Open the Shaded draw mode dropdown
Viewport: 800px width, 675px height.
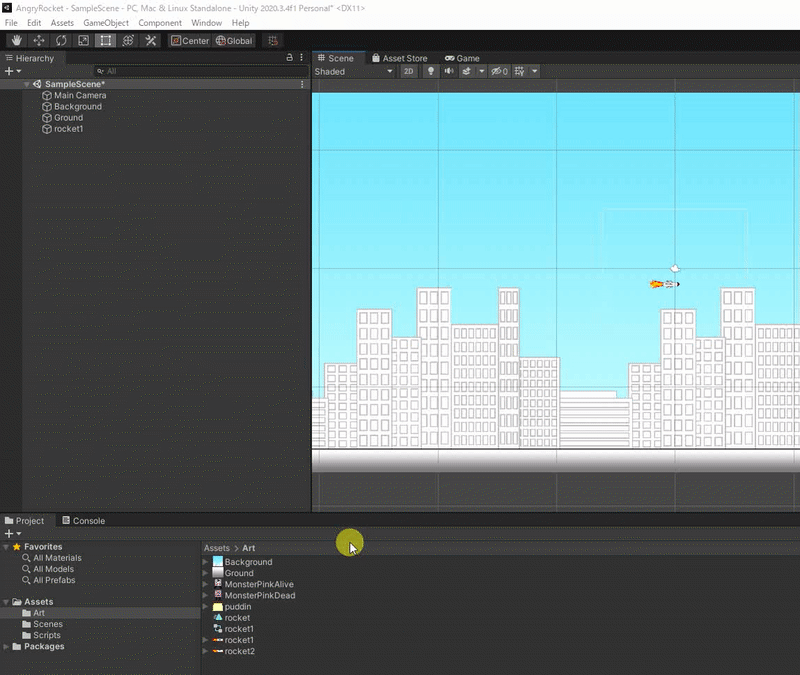354,72
